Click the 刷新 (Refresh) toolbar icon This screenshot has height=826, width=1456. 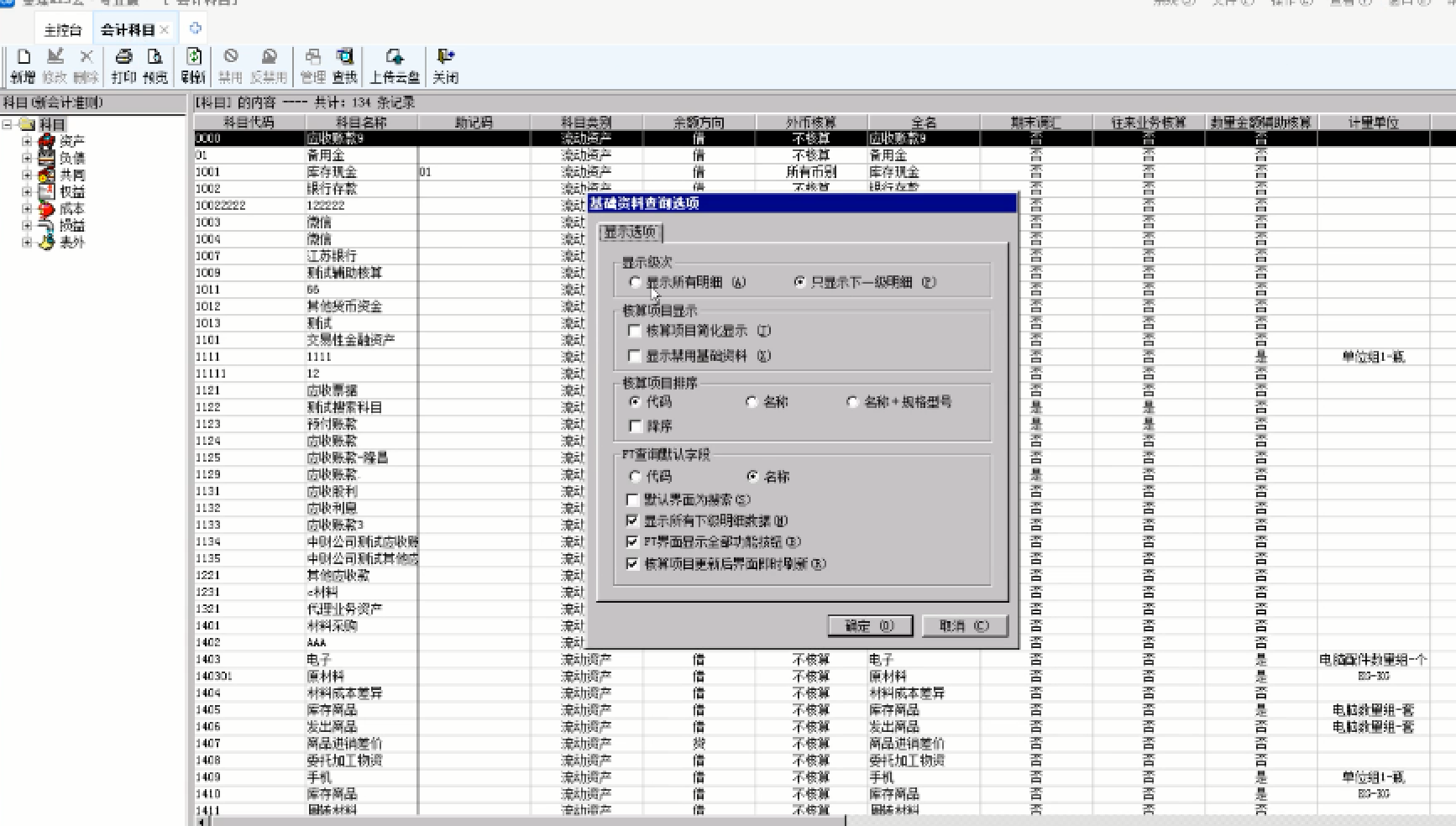(x=193, y=65)
